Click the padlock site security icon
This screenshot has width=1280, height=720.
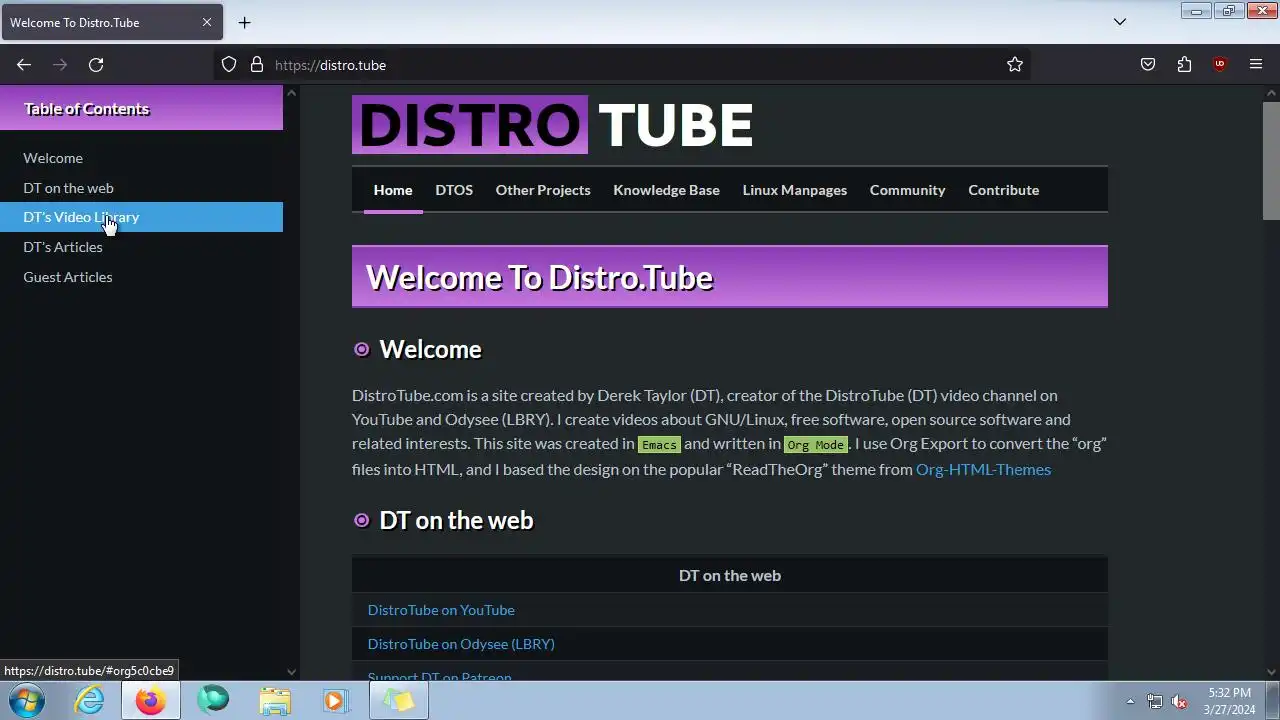(x=257, y=65)
